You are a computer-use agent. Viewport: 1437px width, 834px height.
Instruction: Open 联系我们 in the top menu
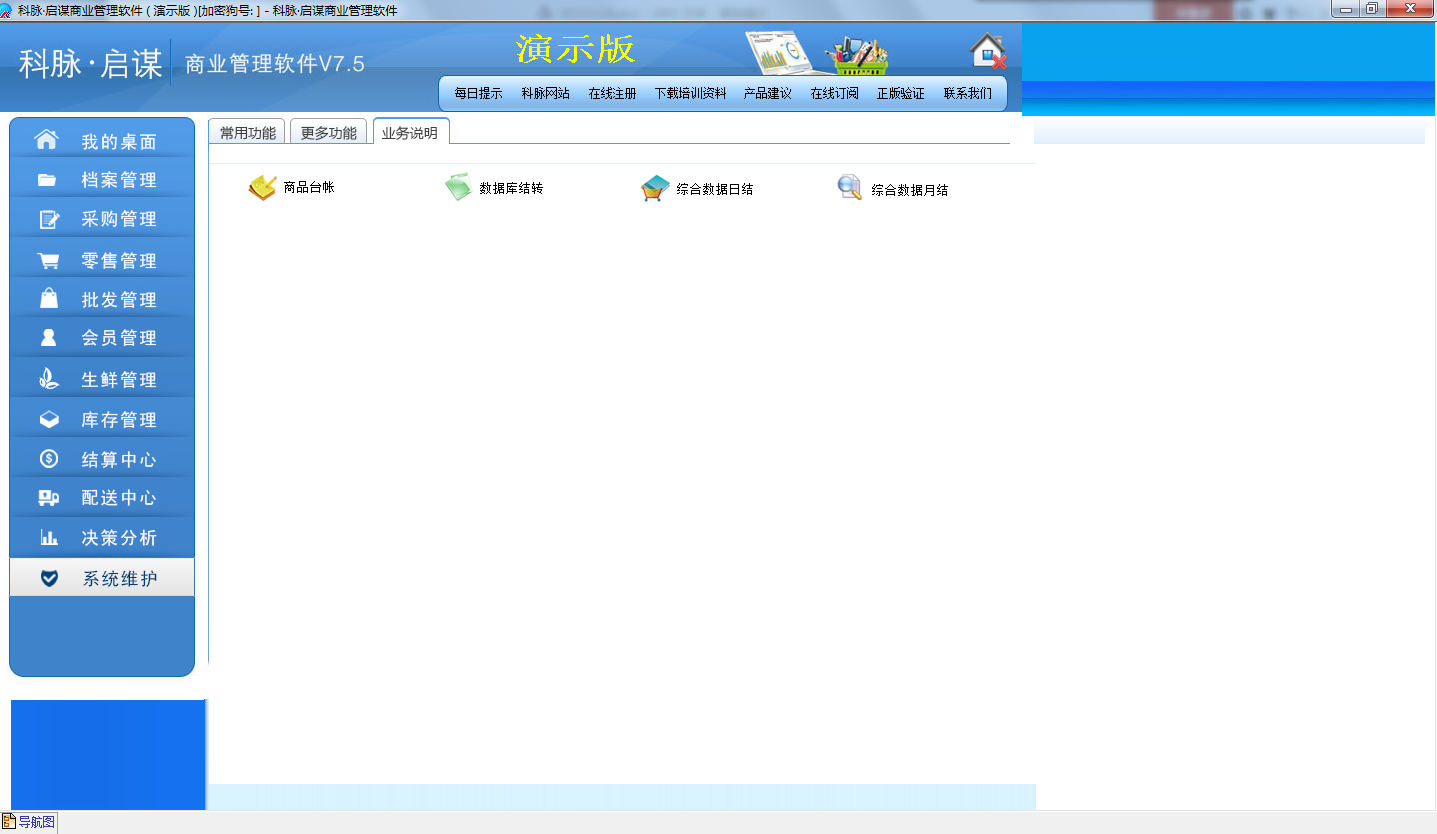pyautogui.click(x=967, y=93)
